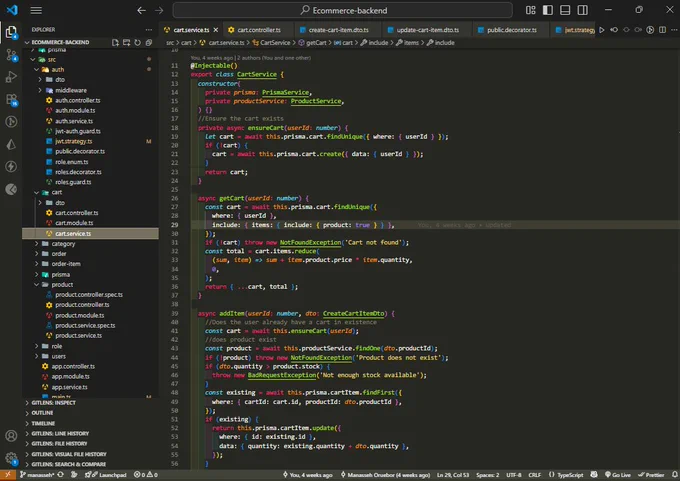Synchronize changes from status bar

pos(61,475)
